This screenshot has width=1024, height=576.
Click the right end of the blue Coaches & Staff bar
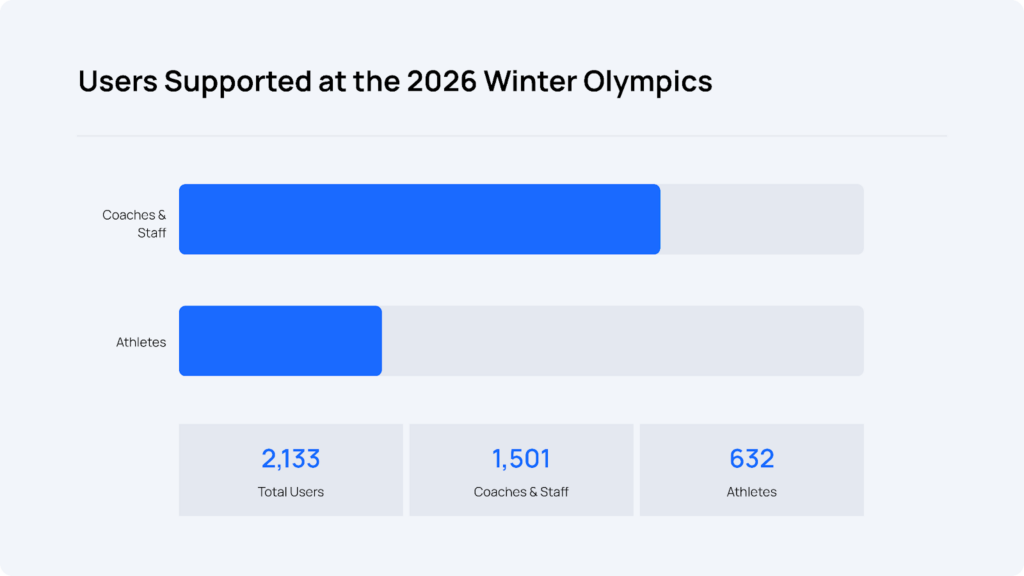[x=654, y=219]
